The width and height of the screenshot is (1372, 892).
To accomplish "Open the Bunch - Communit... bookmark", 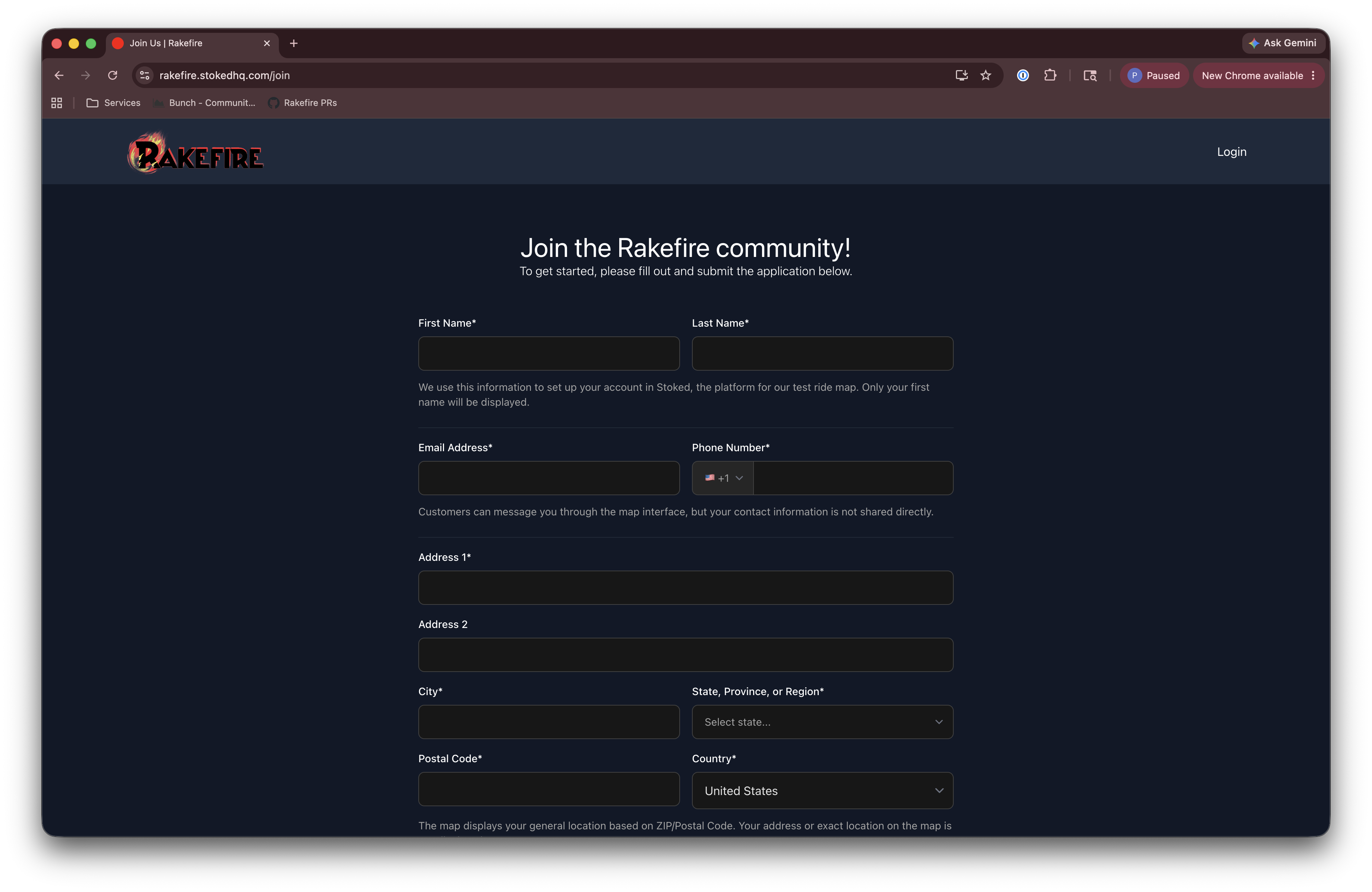I will (x=205, y=103).
